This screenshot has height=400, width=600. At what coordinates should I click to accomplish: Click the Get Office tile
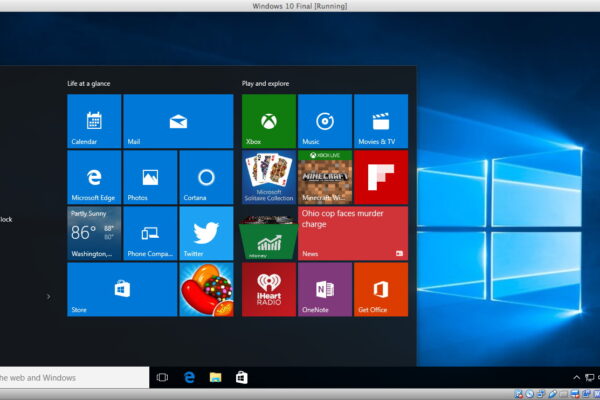[381, 289]
